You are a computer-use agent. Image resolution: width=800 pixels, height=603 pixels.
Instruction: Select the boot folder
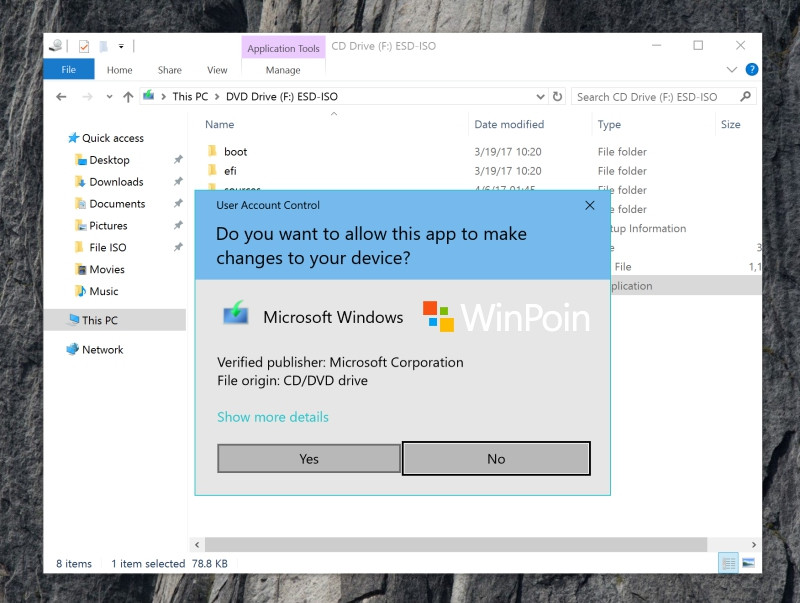click(x=235, y=152)
